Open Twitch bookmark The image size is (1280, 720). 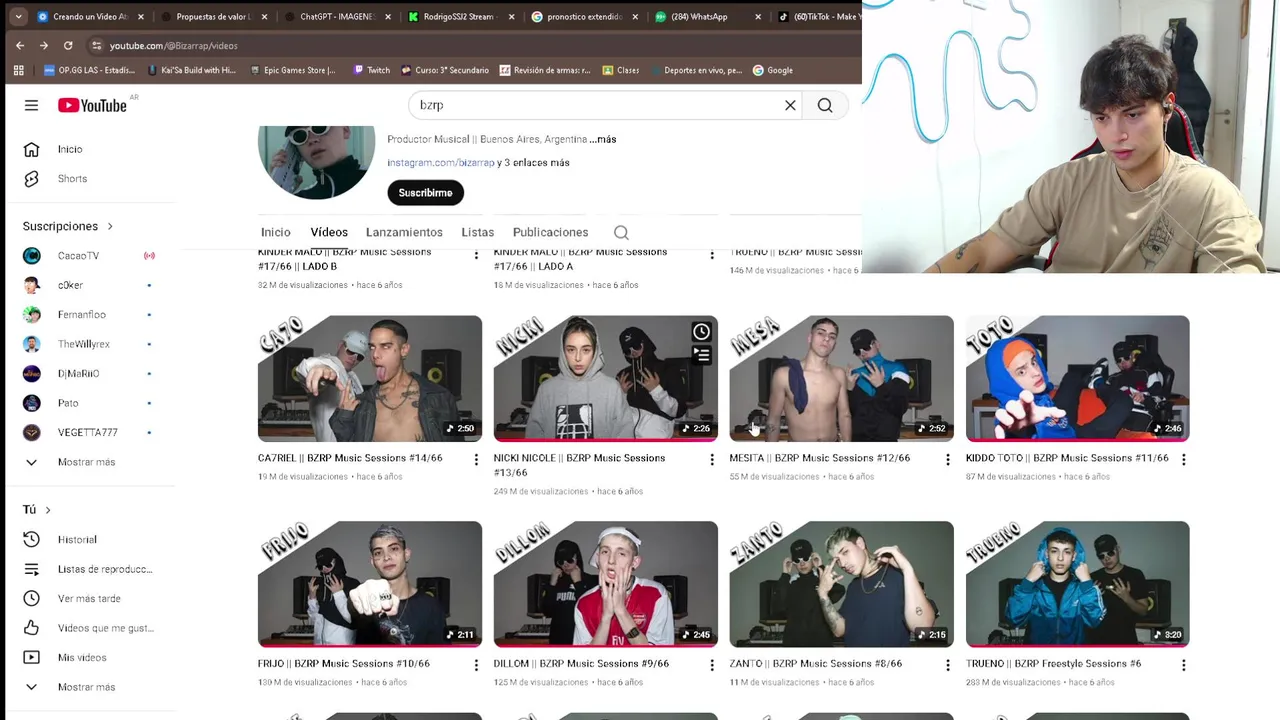371,70
